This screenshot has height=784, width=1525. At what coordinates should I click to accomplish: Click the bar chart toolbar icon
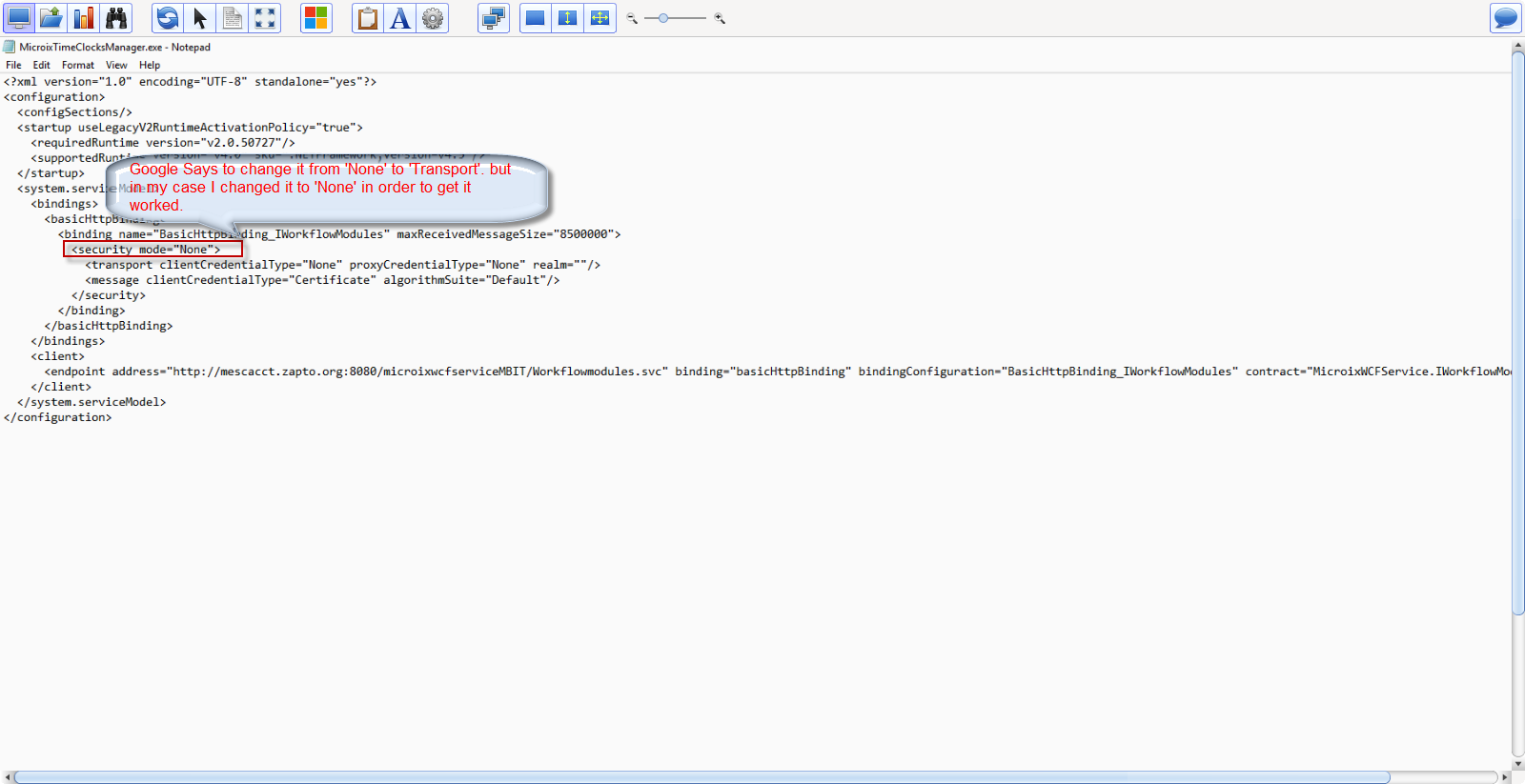[x=84, y=18]
